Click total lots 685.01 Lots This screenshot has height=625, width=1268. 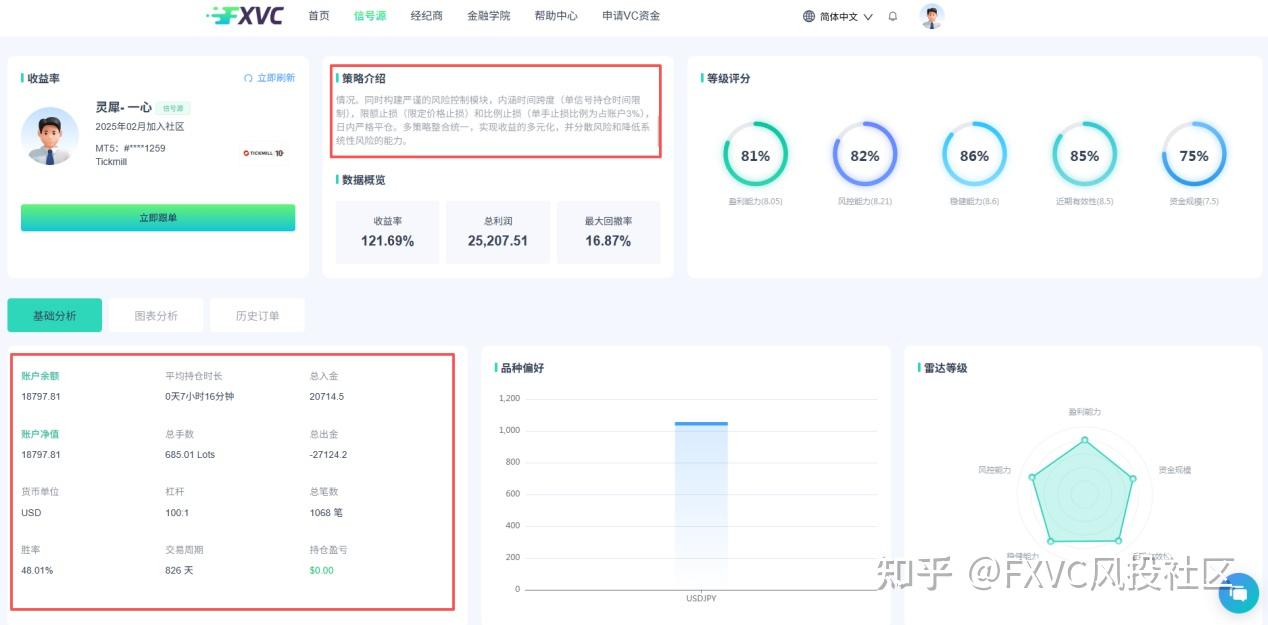tap(190, 455)
